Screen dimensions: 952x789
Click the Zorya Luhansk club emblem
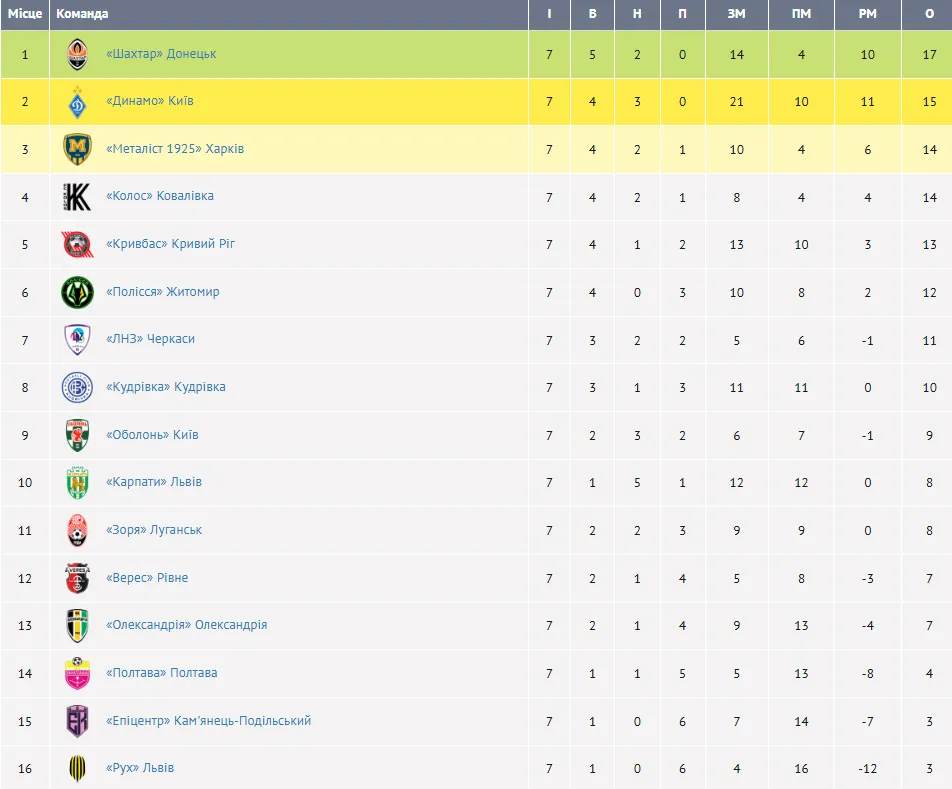point(77,530)
